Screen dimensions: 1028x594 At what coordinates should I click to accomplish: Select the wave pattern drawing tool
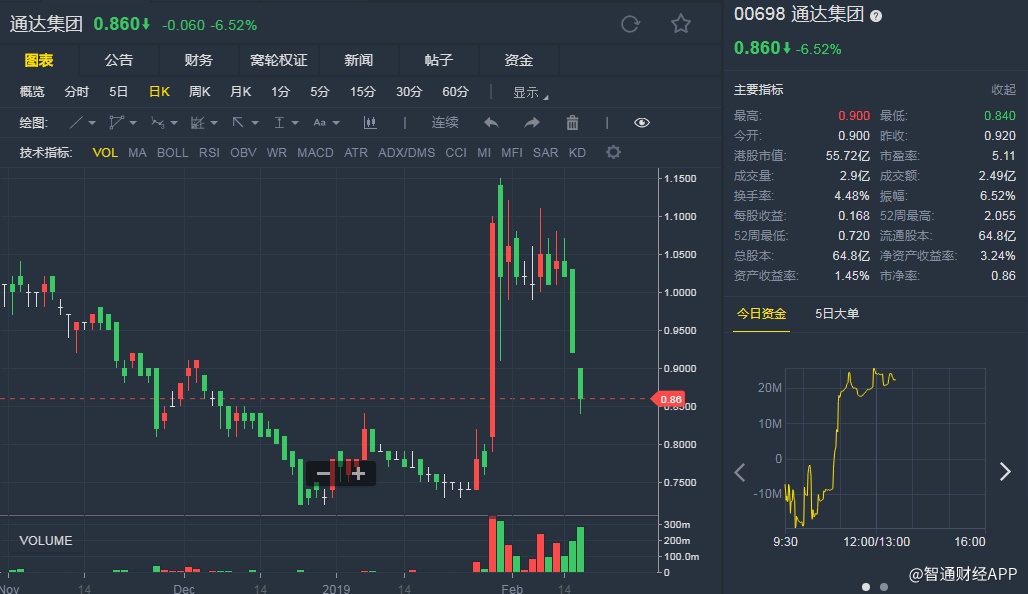(x=157, y=123)
